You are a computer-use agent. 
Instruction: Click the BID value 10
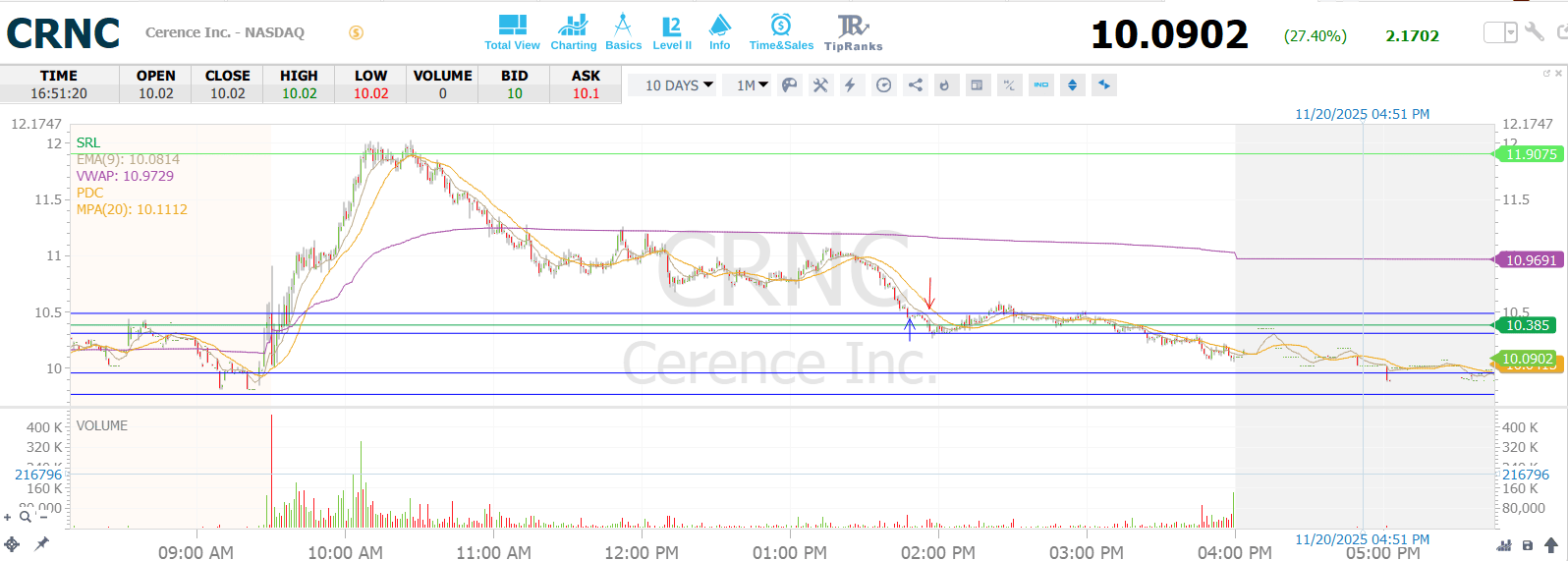click(514, 93)
